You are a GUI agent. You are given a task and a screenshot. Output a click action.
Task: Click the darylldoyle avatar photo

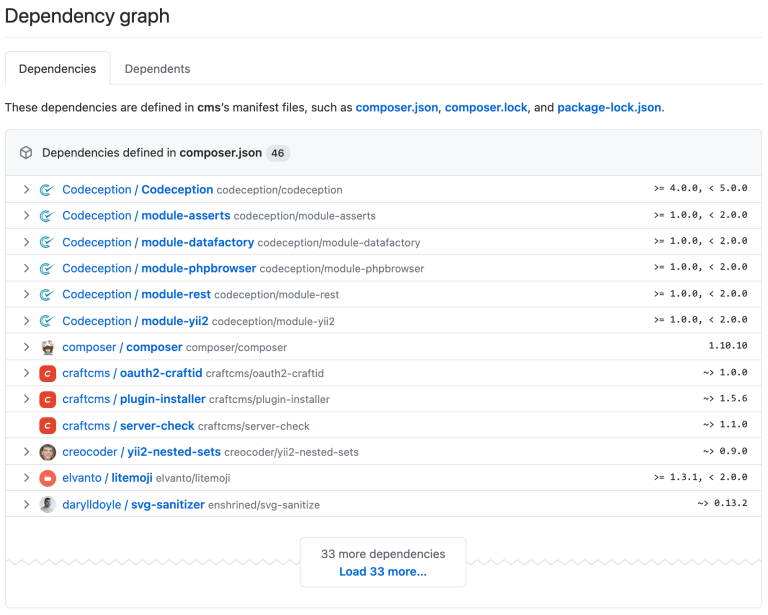tap(47, 504)
